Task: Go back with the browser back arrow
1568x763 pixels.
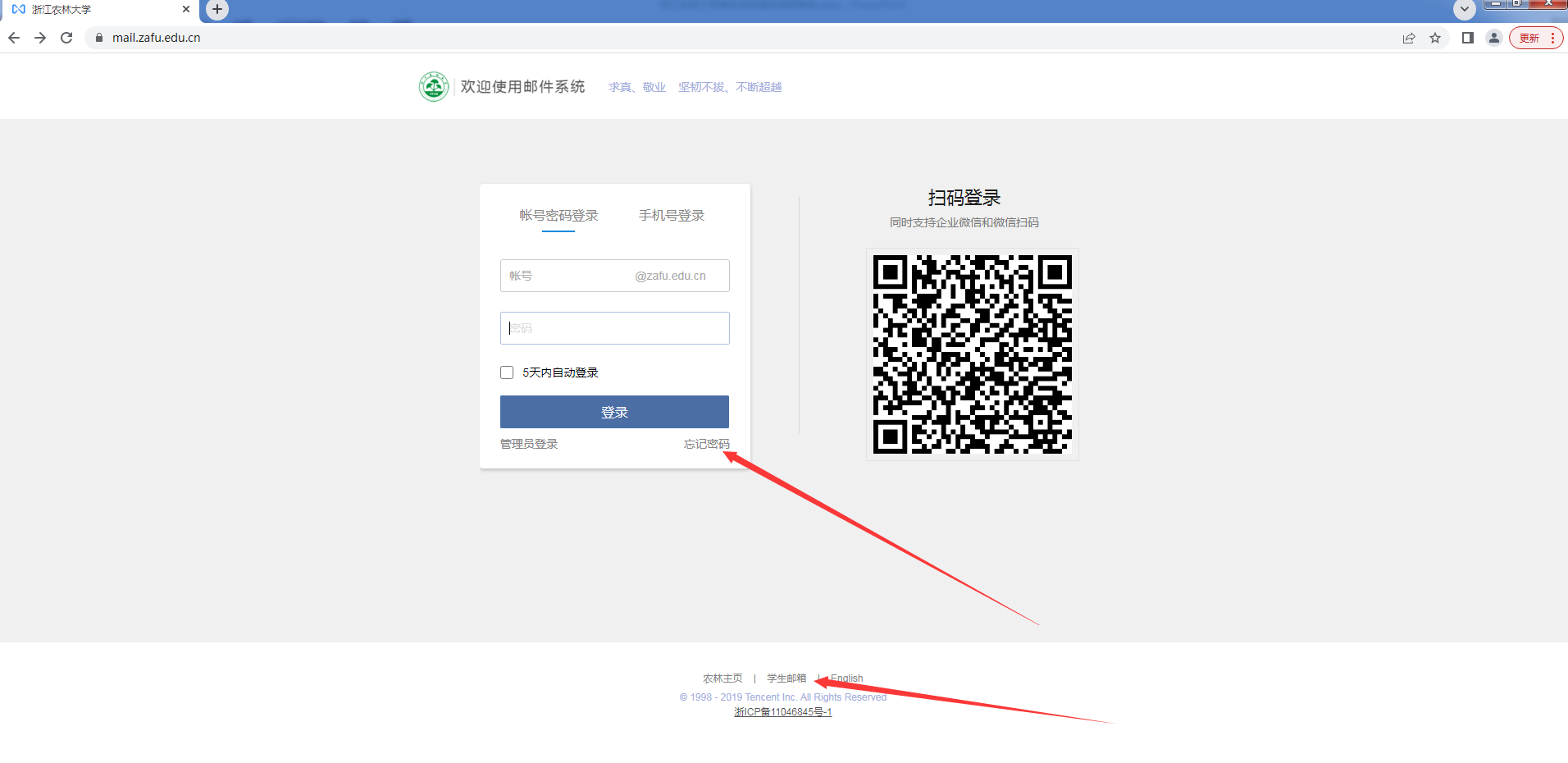Action: click(x=14, y=38)
